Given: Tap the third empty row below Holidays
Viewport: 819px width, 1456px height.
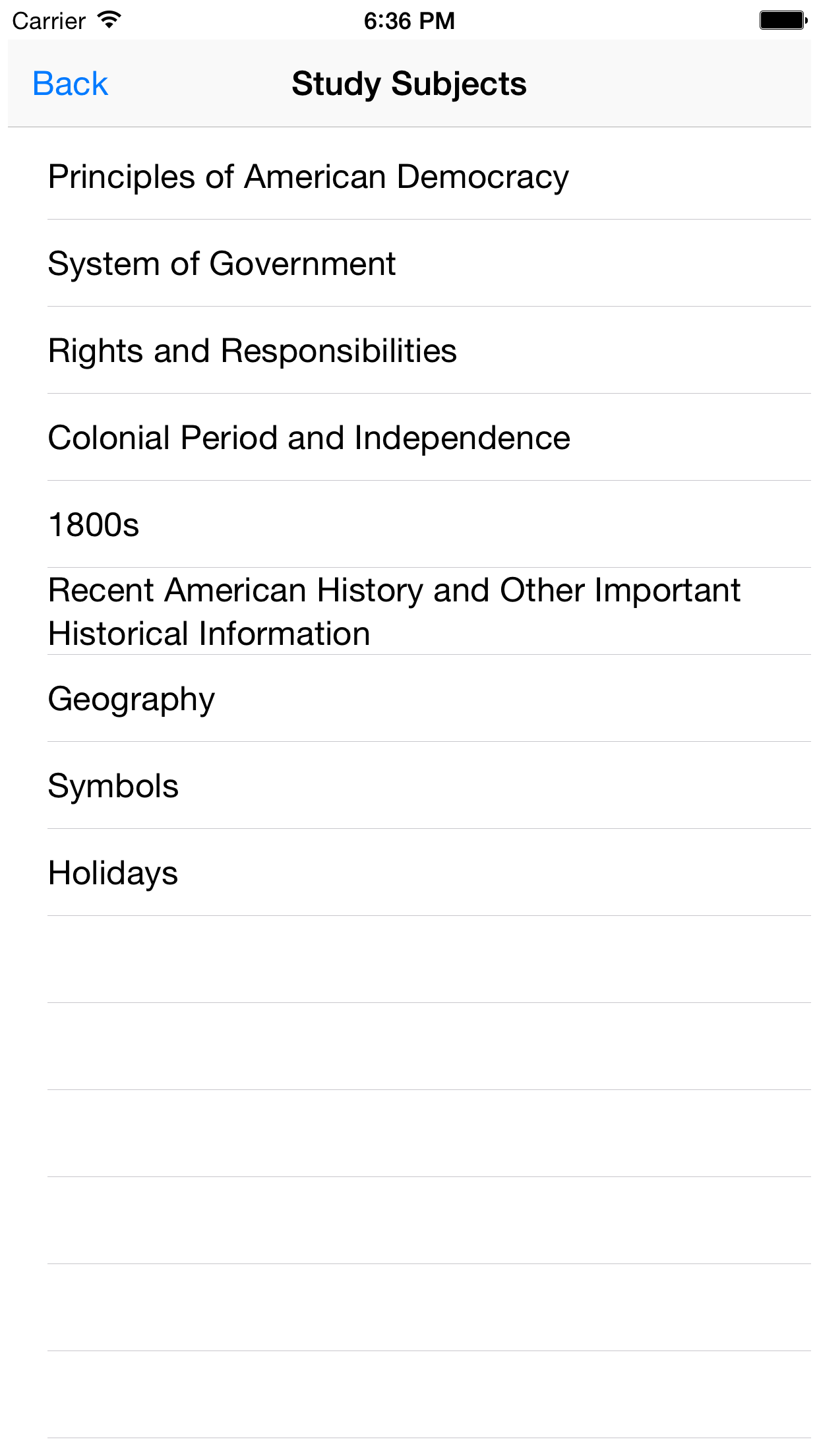Looking at the screenshot, I should click(409, 1134).
